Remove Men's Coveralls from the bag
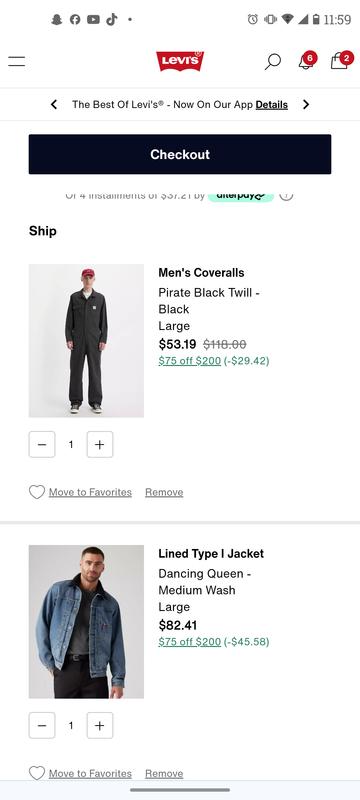This screenshot has height=800, width=360. pyautogui.click(x=164, y=492)
